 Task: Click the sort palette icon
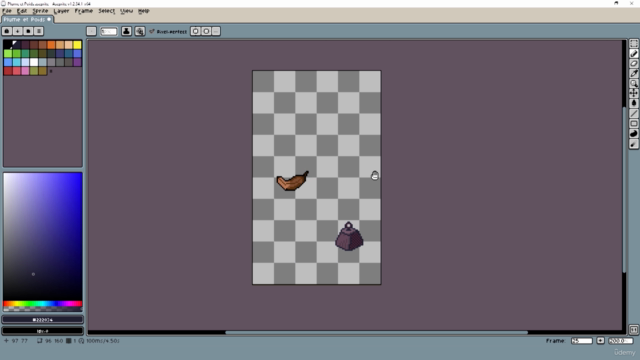click(x=18, y=31)
